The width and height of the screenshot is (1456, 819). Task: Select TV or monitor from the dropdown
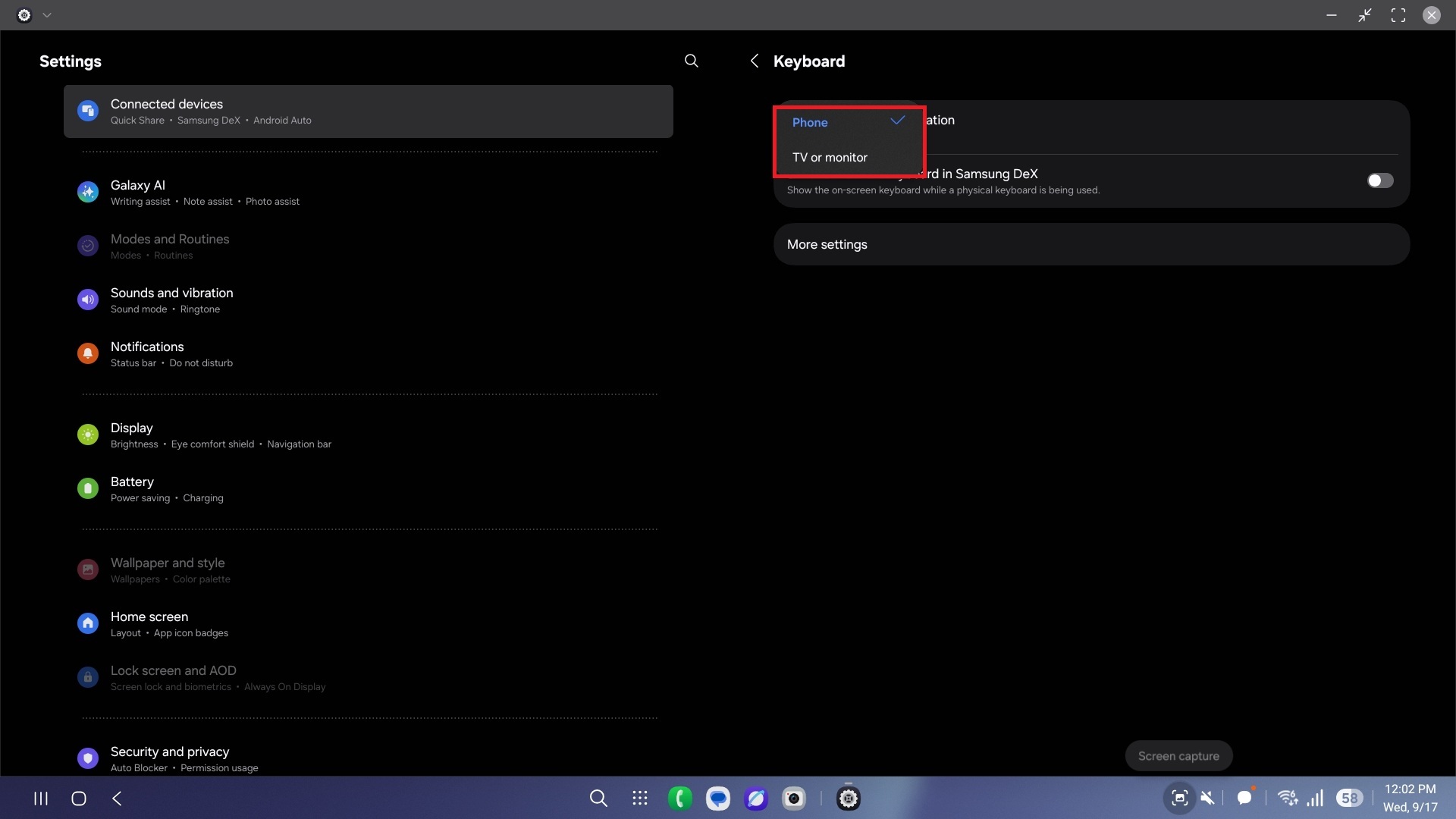point(830,158)
